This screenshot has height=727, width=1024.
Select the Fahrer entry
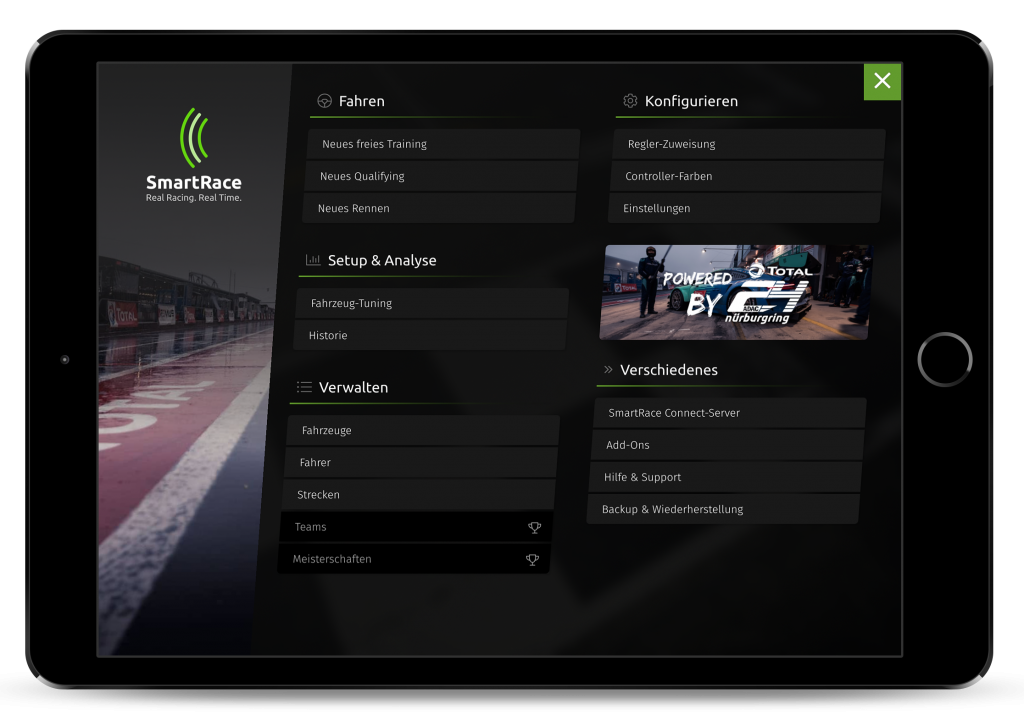click(x=421, y=463)
